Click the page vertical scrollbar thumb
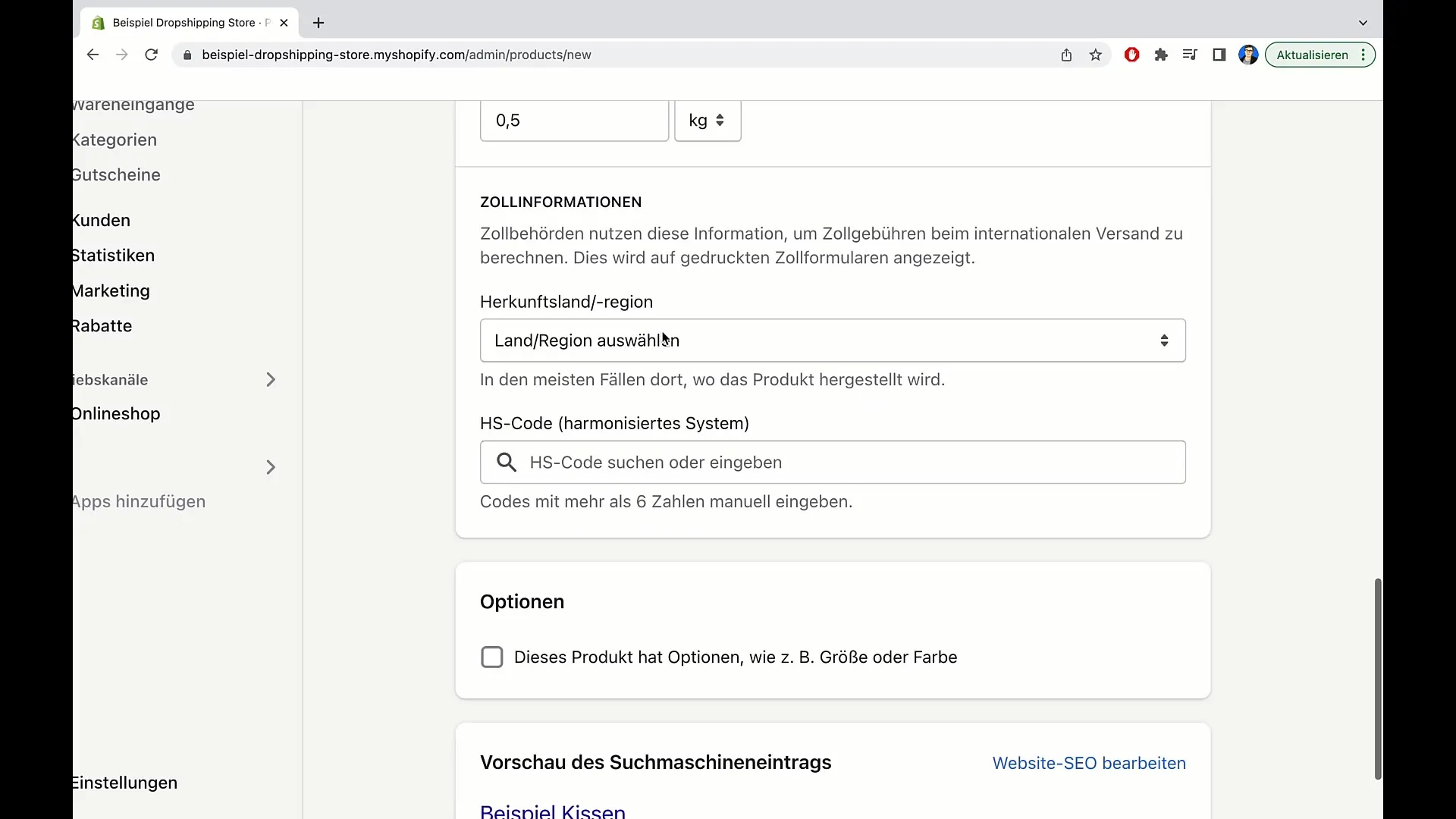The width and height of the screenshot is (1456, 819). (1378, 679)
